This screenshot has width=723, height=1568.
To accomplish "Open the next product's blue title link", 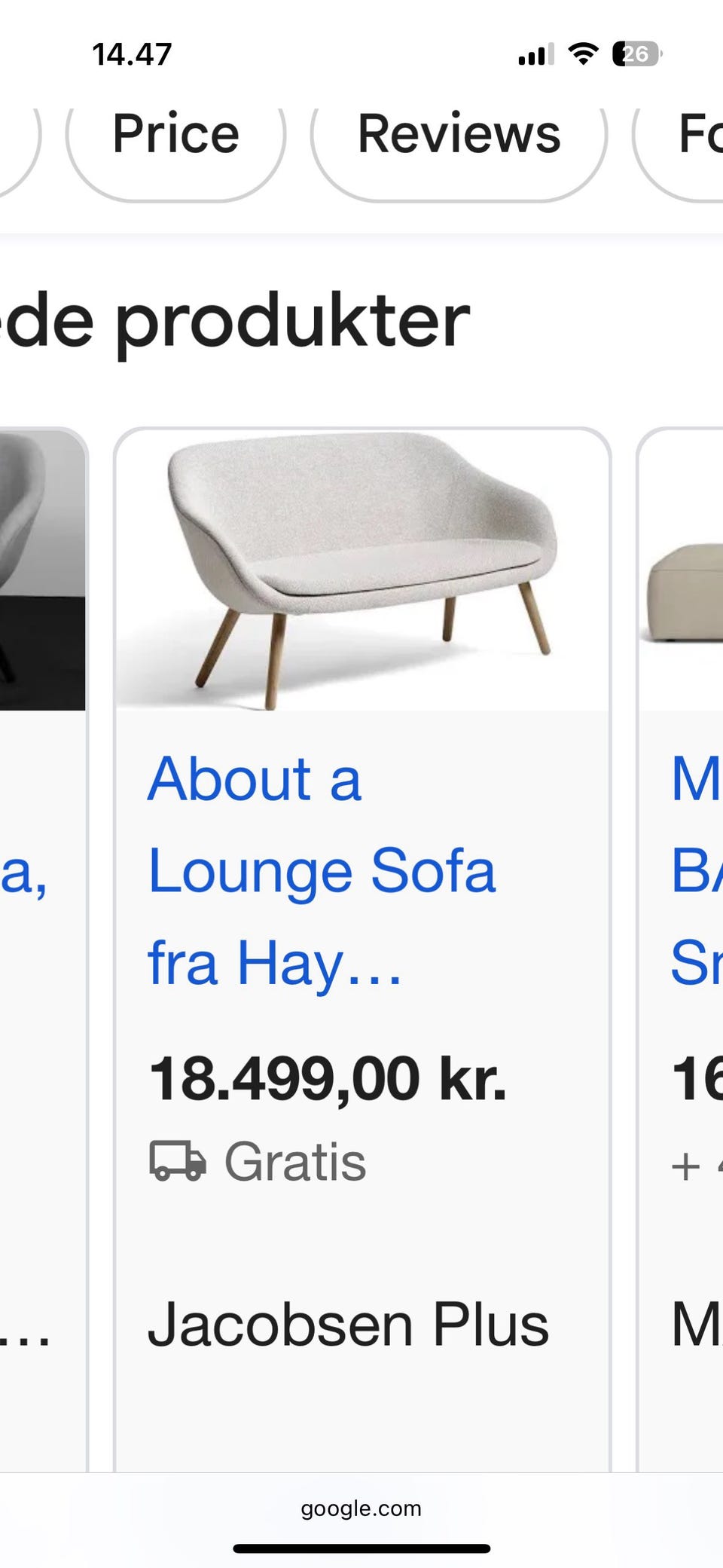I will (x=697, y=870).
